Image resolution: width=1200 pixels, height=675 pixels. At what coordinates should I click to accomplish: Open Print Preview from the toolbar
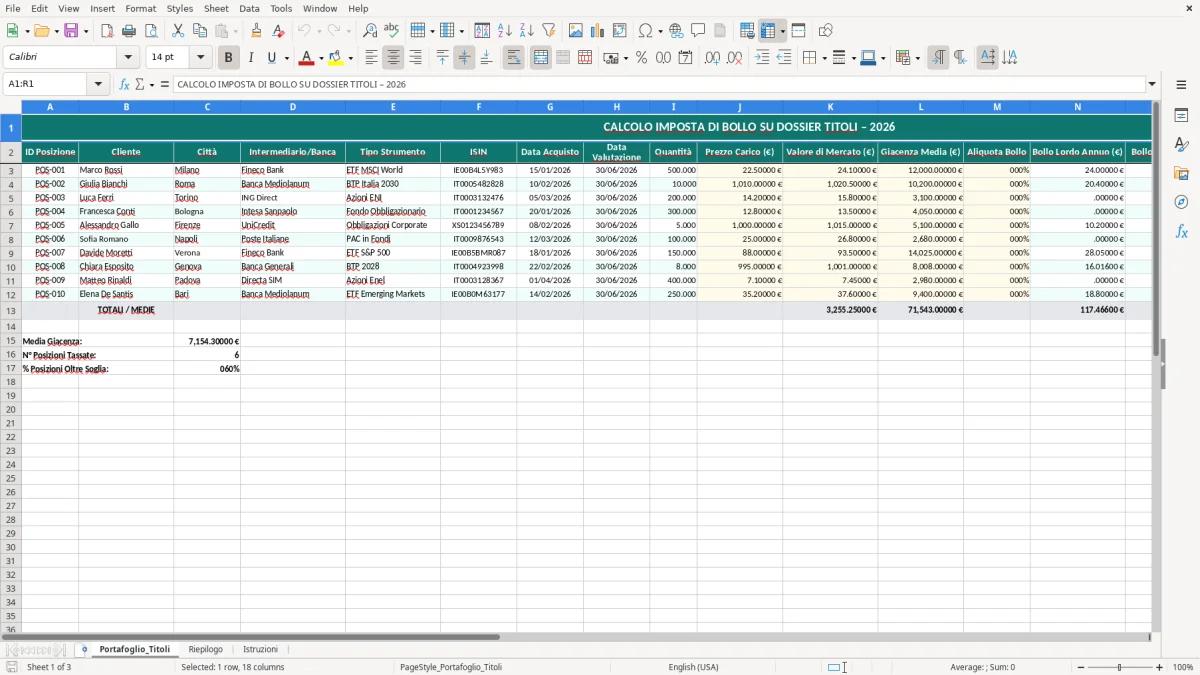point(151,31)
